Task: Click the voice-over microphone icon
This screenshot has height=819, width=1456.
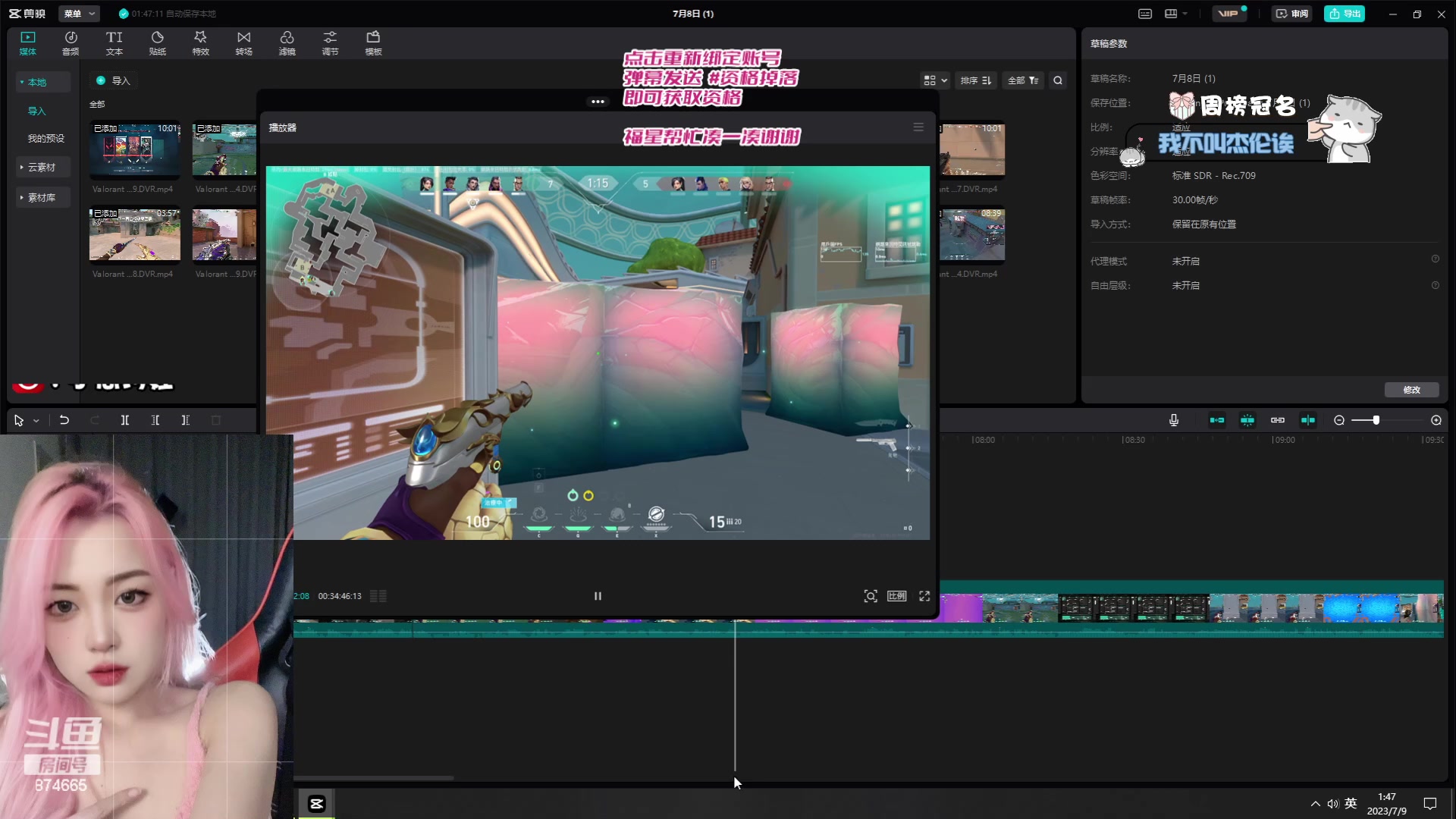Action: tap(1174, 420)
